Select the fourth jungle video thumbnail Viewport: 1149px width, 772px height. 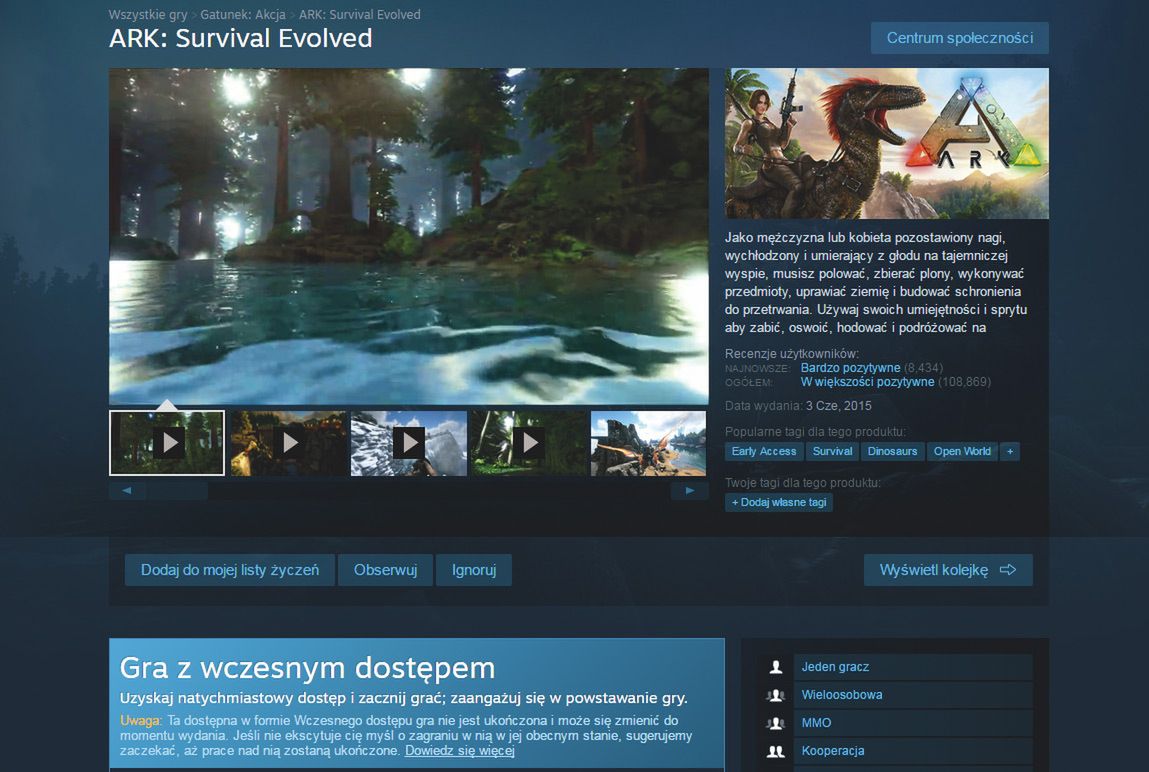coord(529,443)
